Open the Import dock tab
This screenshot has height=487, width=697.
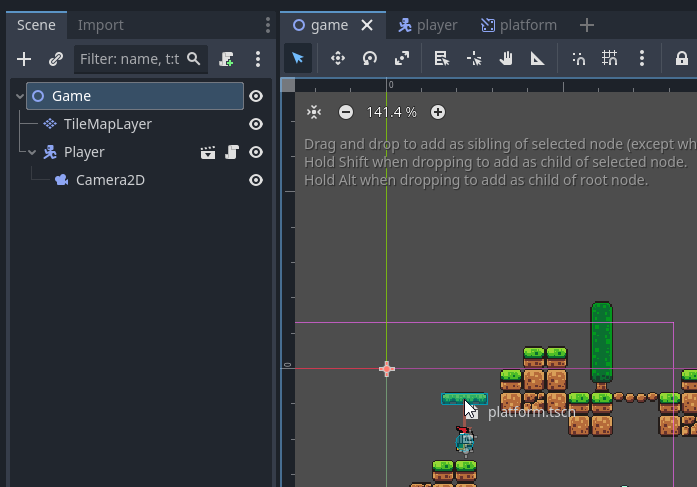(101, 25)
